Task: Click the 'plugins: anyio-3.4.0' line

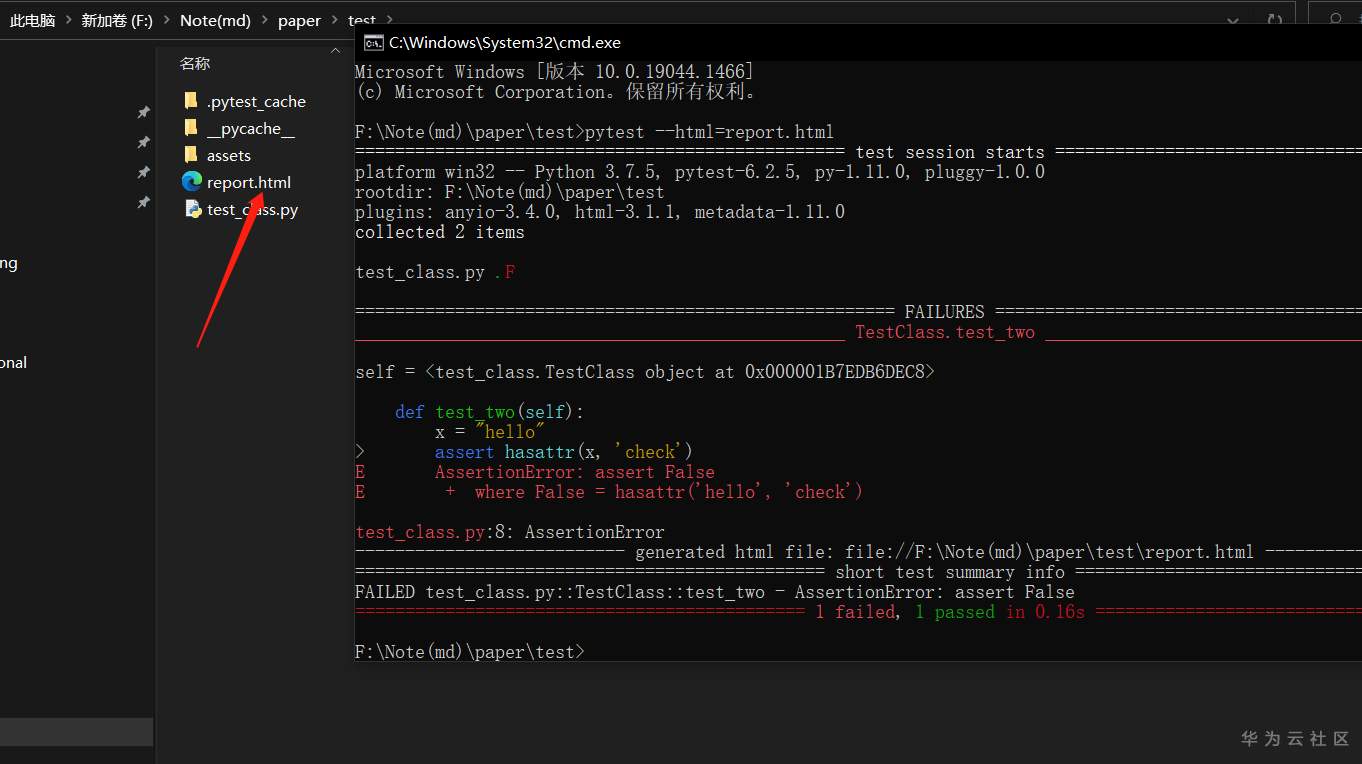Action: point(600,212)
